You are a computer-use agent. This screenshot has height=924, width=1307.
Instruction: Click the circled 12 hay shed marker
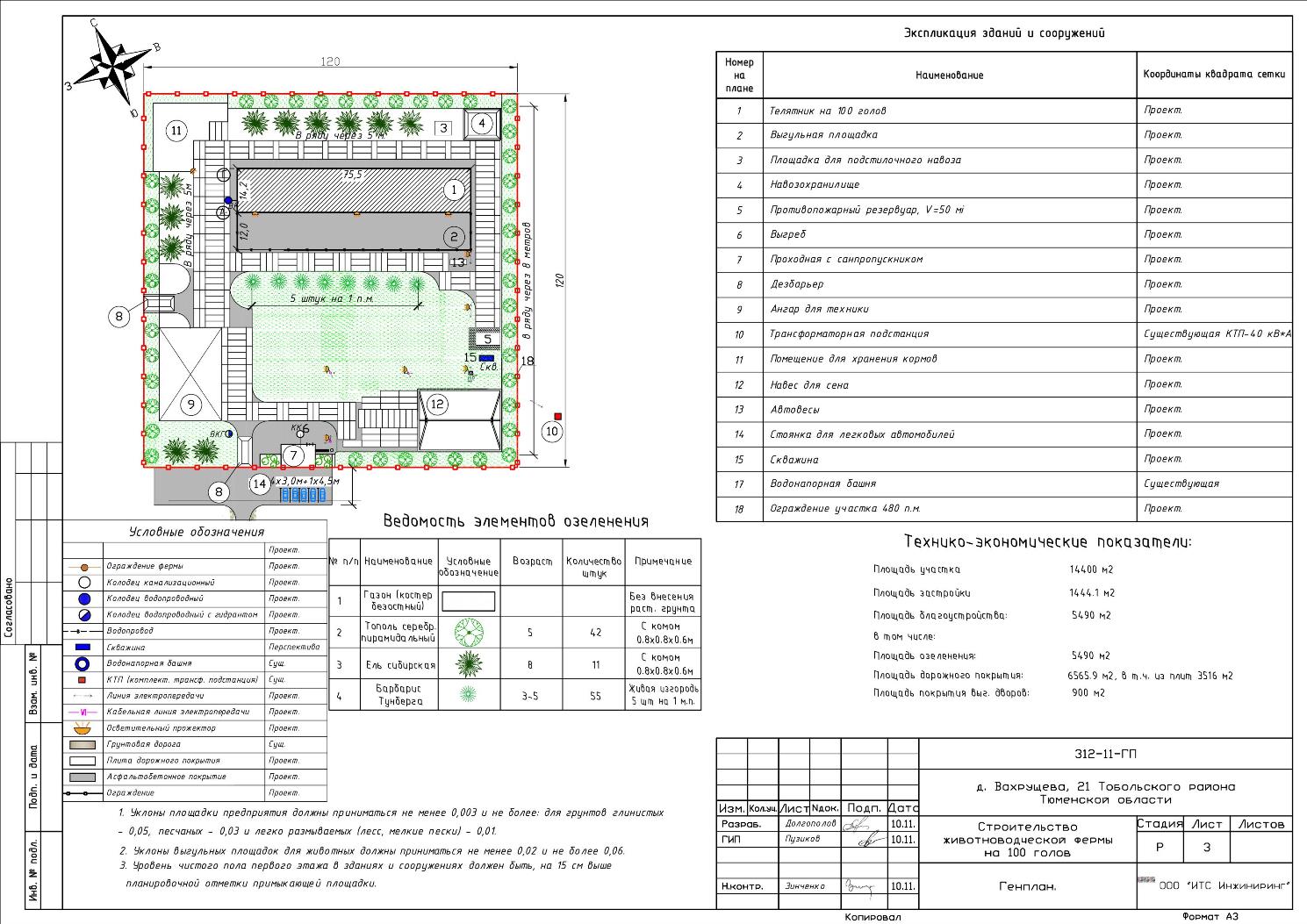click(437, 405)
